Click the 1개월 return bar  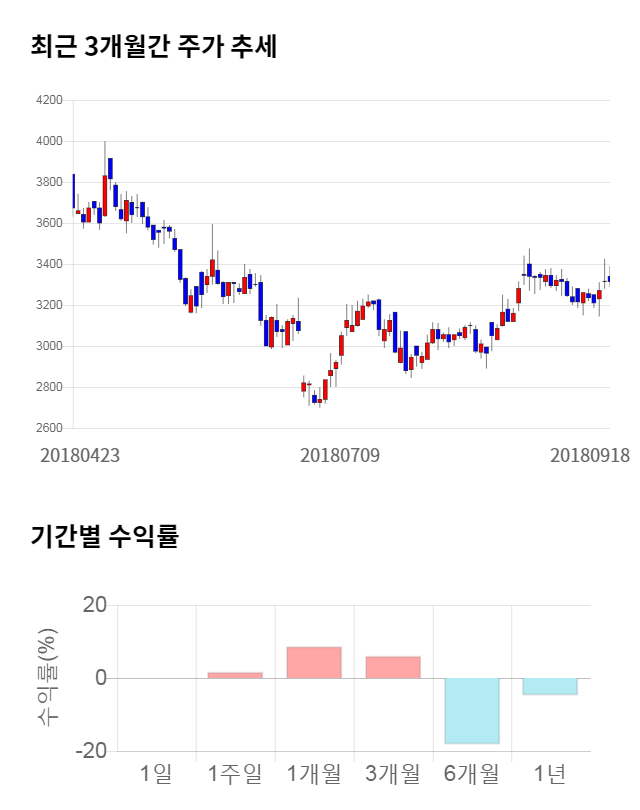pos(314,662)
